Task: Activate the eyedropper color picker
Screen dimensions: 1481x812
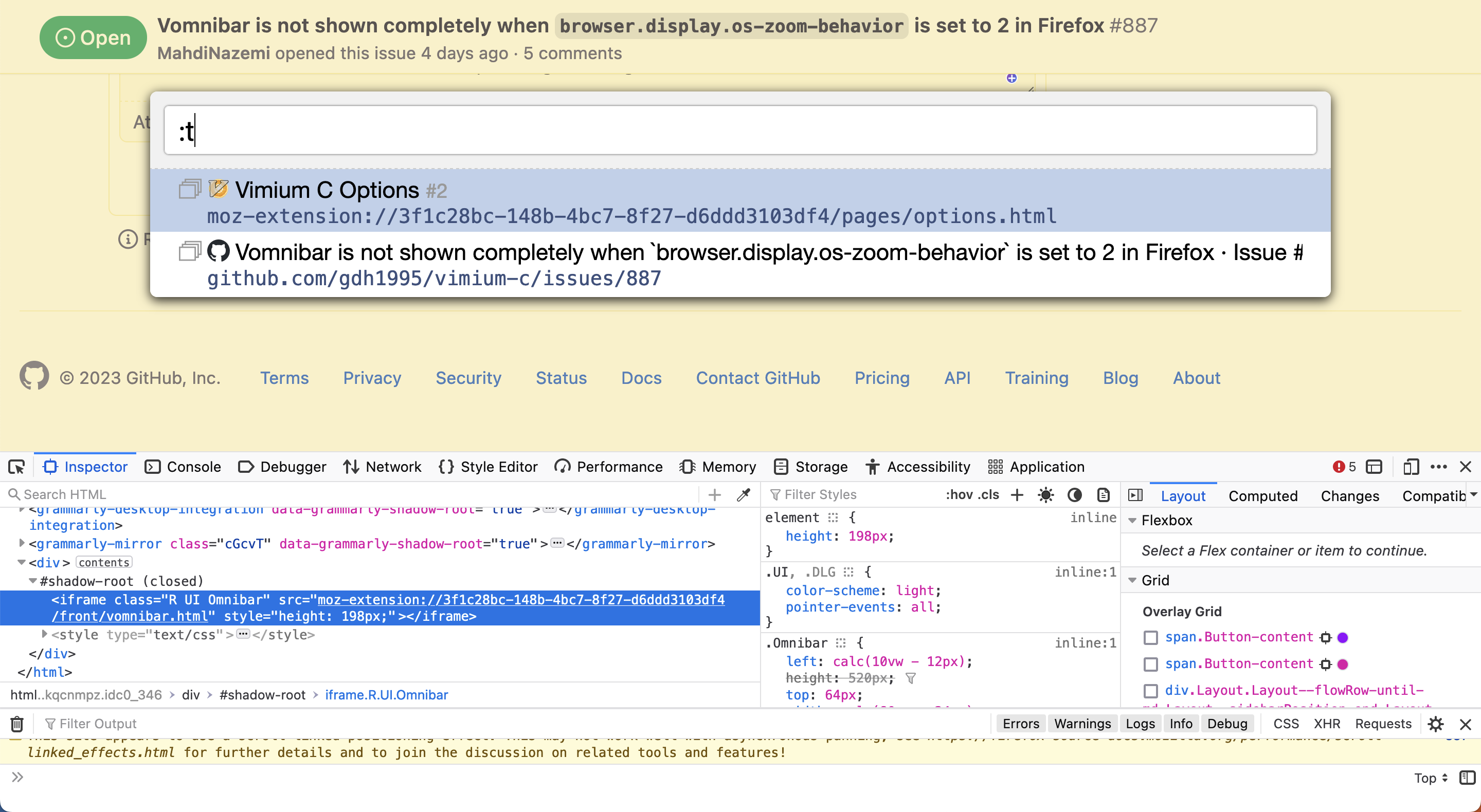Action: point(744,494)
